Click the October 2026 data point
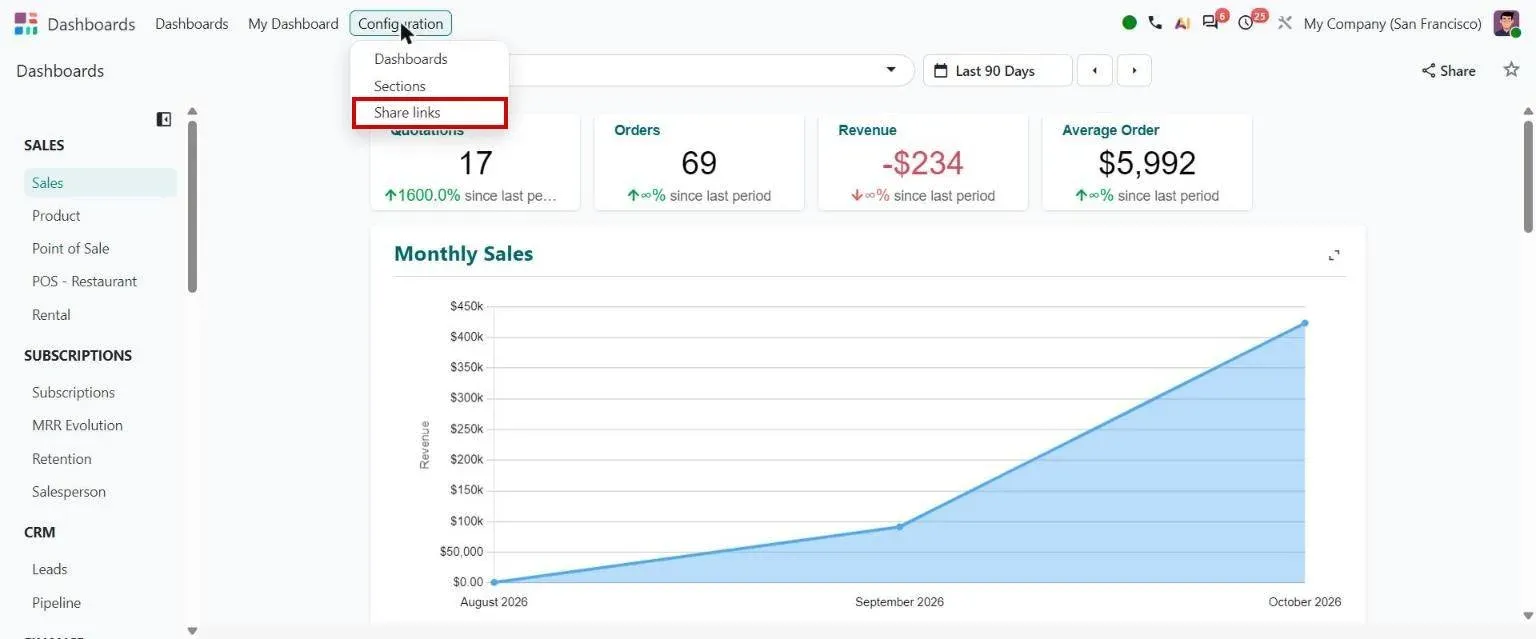1536x639 pixels. point(1305,323)
